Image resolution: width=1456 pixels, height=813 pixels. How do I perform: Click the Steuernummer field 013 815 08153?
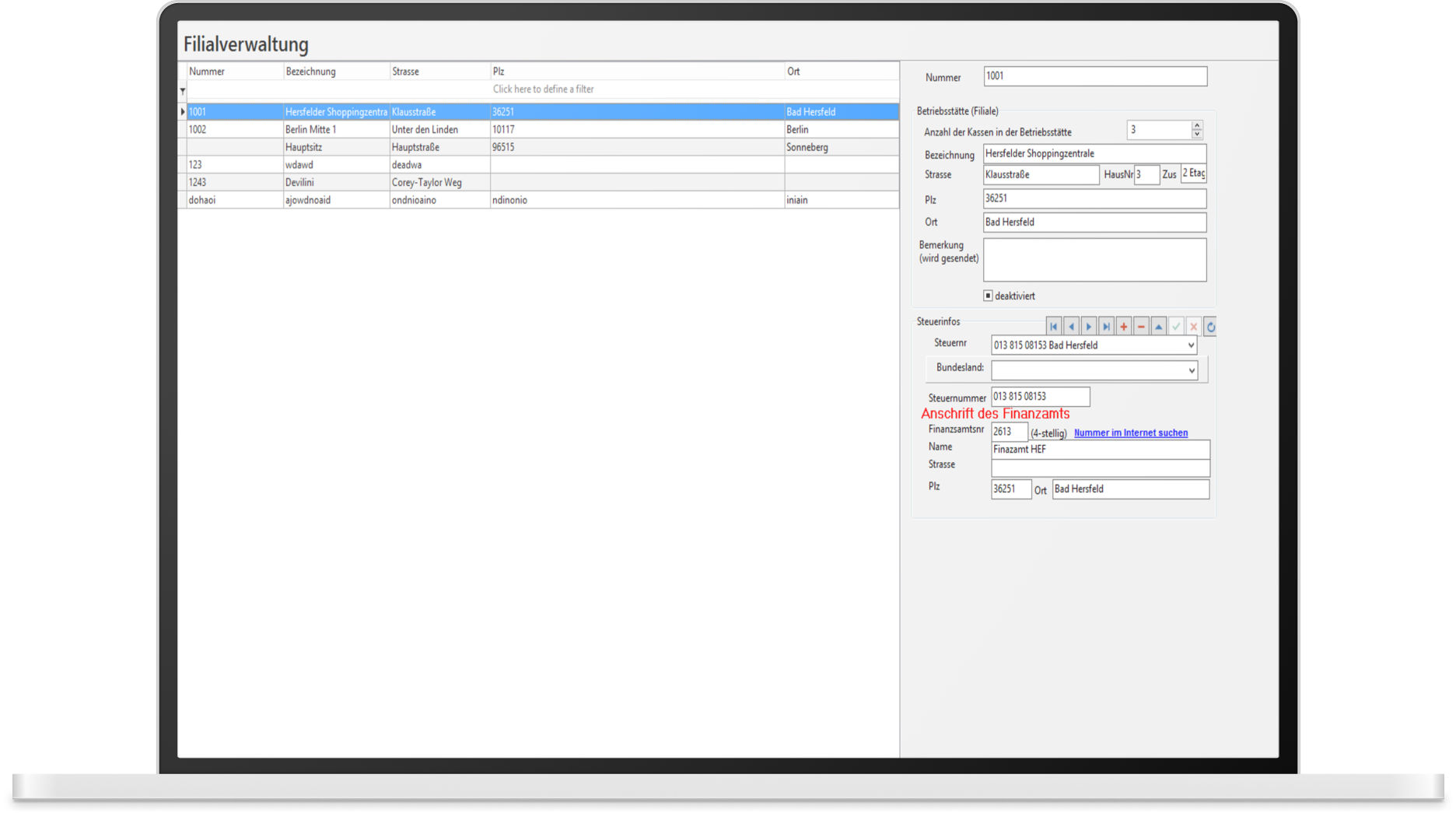pyautogui.click(x=1040, y=397)
